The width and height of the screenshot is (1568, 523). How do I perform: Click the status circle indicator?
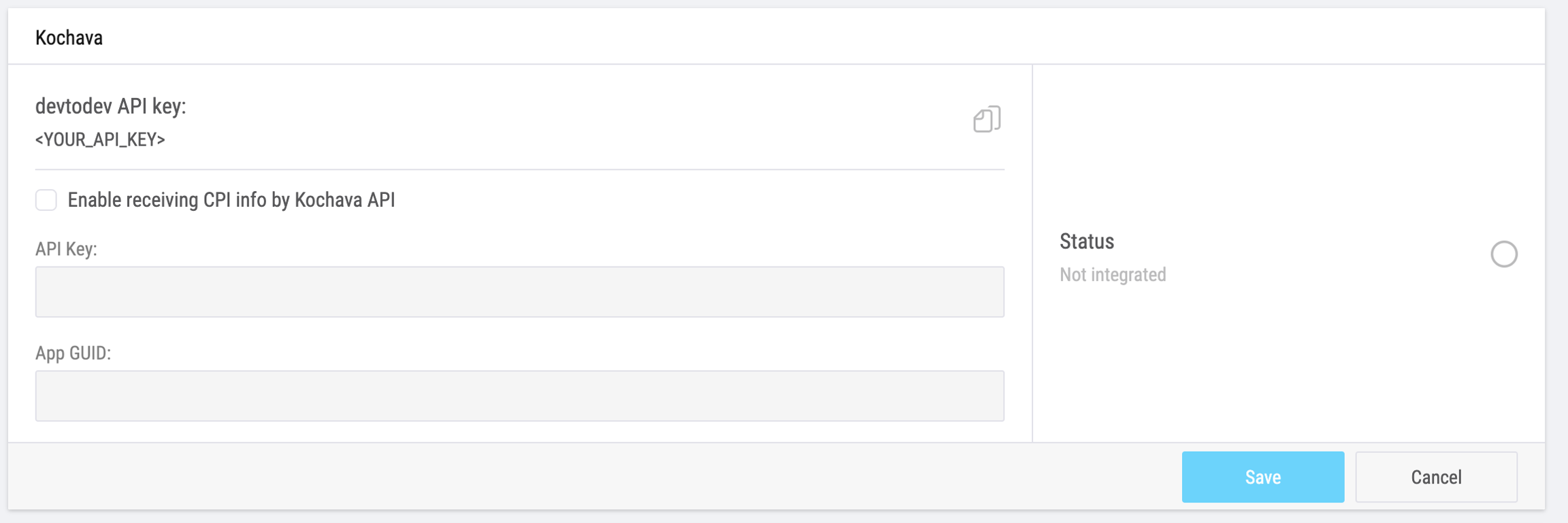click(x=1503, y=254)
